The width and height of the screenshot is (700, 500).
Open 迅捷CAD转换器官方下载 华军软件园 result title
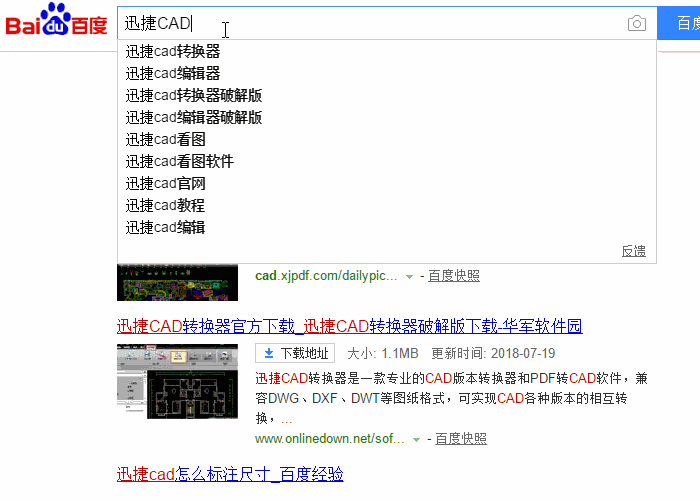(350, 326)
